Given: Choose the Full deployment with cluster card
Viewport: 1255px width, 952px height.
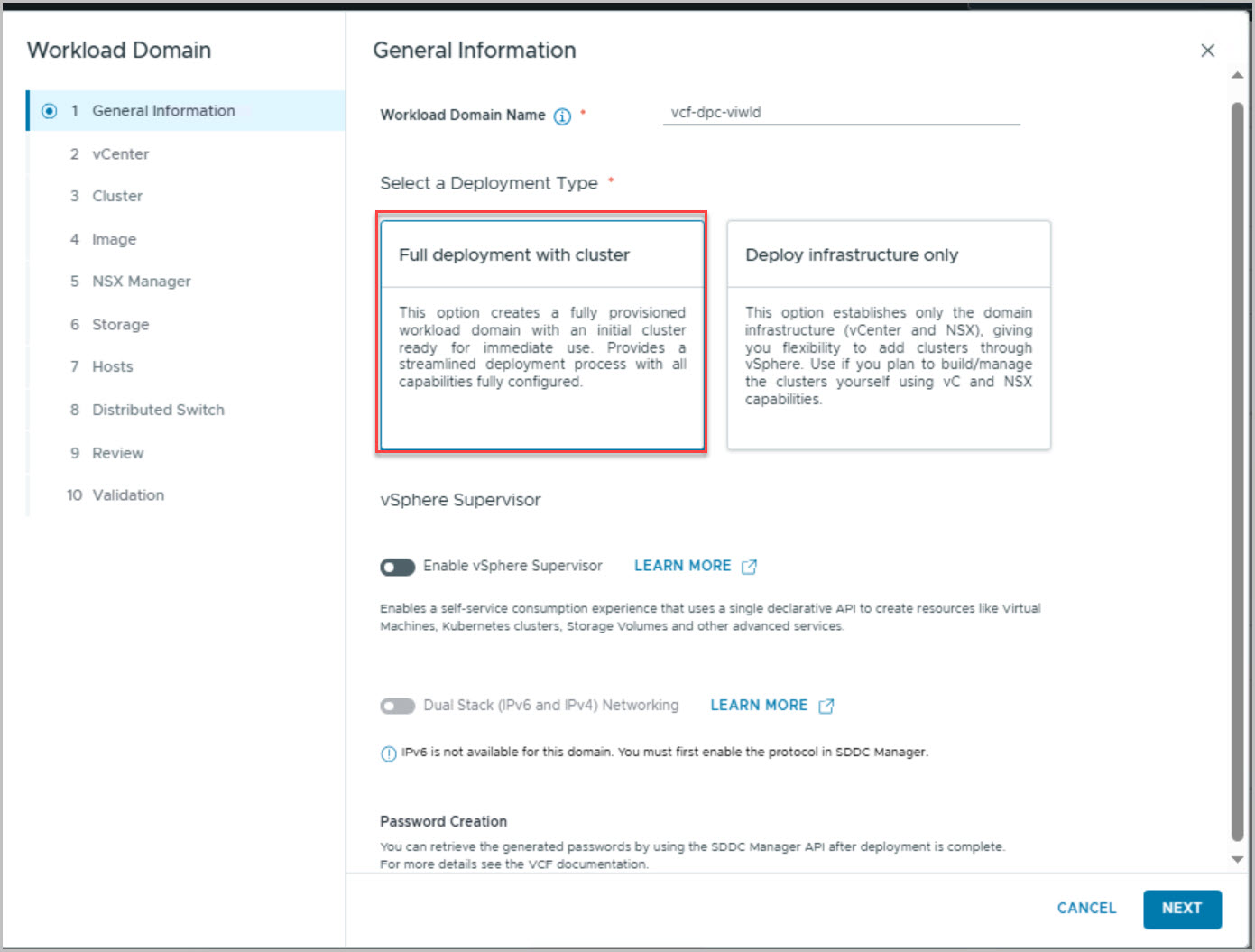Looking at the screenshot, I should (x=542, y=335).
